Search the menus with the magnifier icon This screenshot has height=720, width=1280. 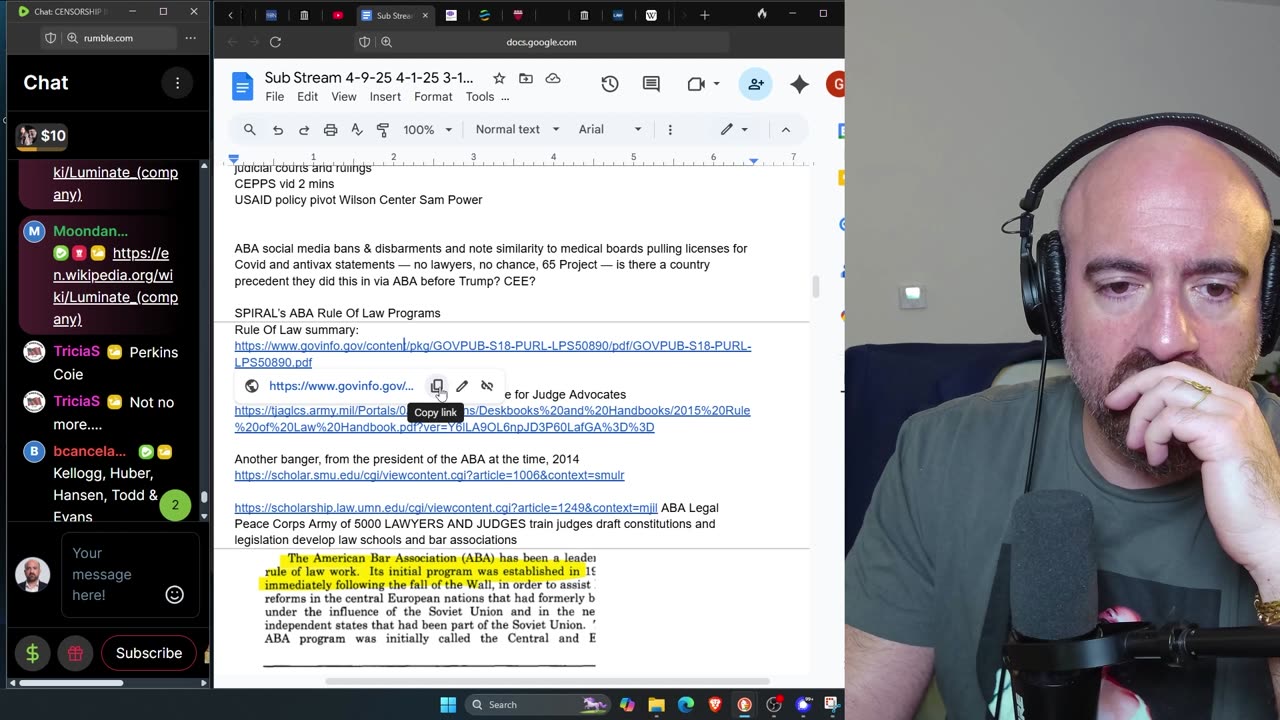pyautogui.click(x=250, y=129)
